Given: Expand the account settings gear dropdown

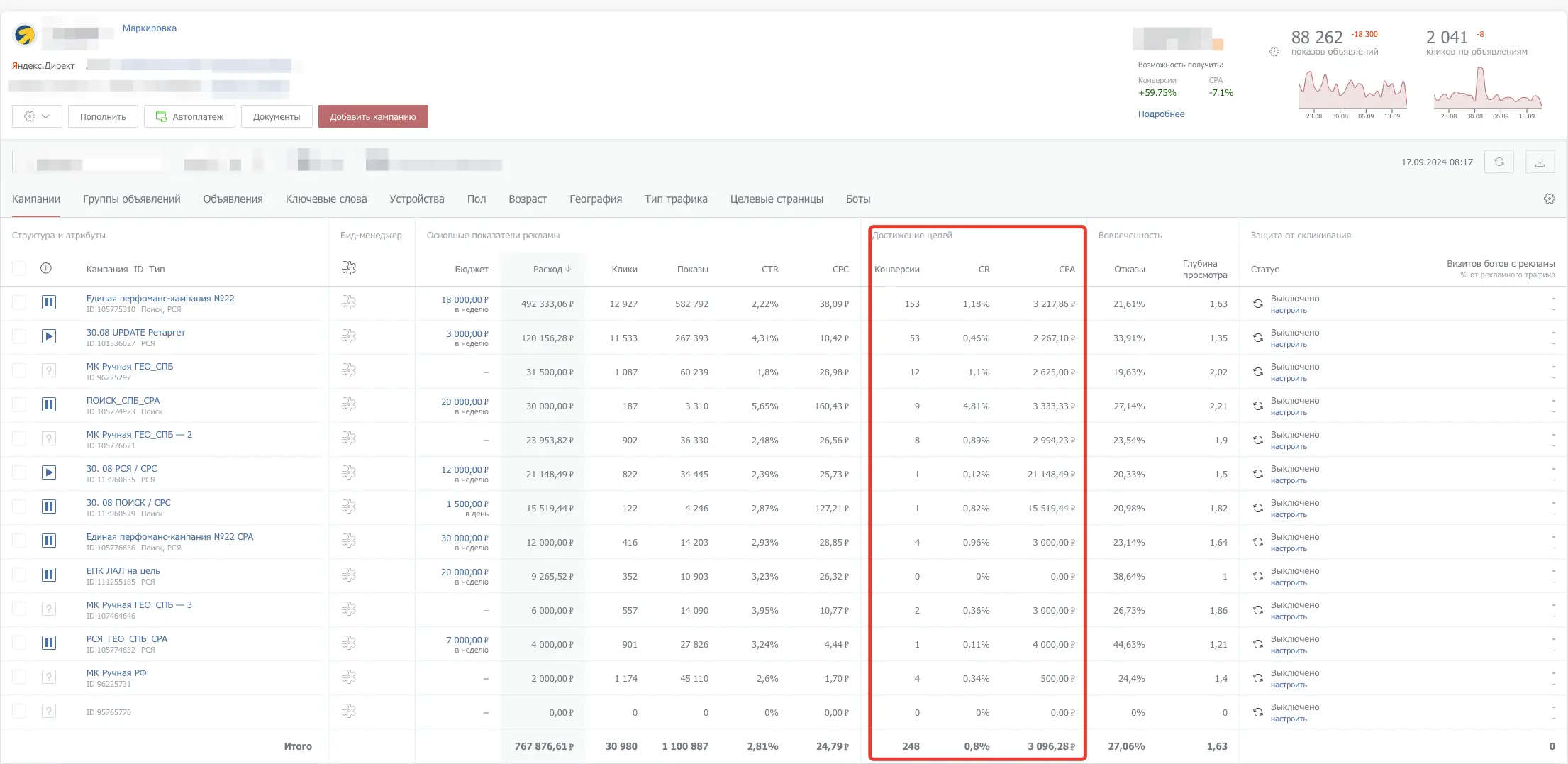Looking at the screenshot, I should point(37,116).
